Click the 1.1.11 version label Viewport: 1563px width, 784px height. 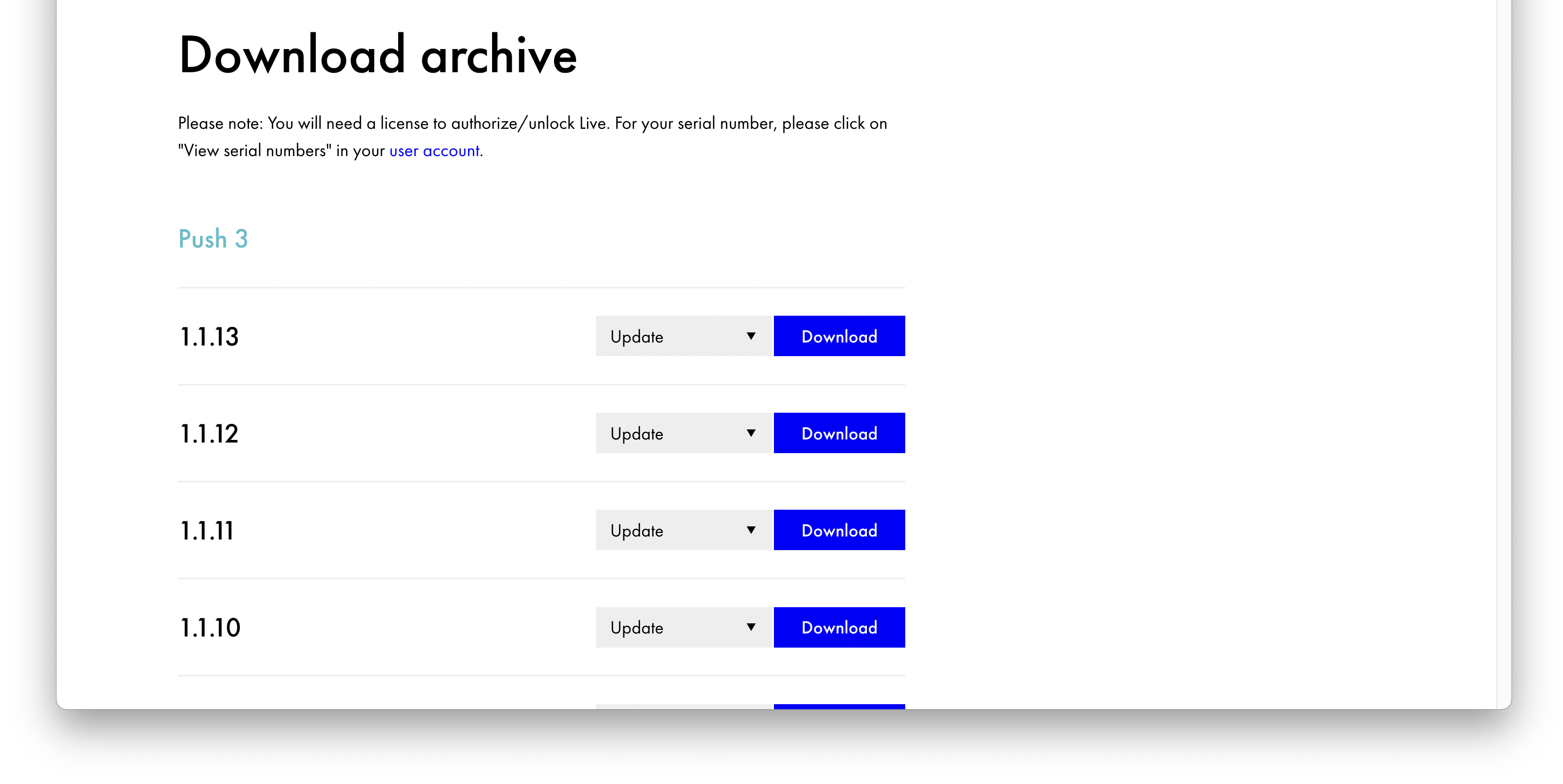click(207, 531)
